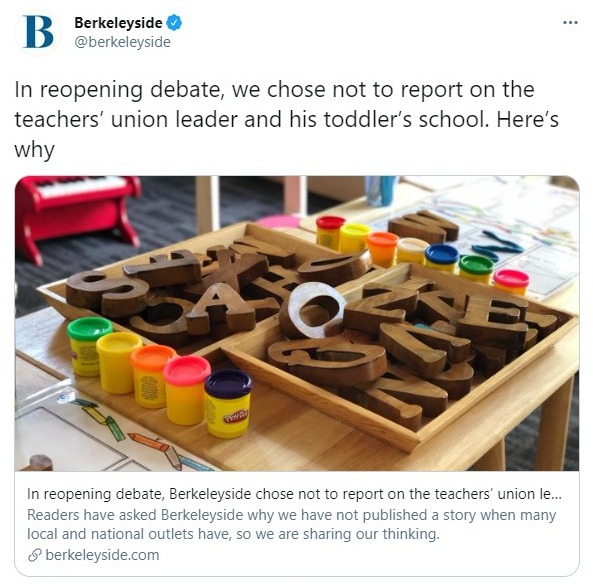Click the wooden letter S in tray
Viewport: 593px width, 584px height.
pos(107,293)
